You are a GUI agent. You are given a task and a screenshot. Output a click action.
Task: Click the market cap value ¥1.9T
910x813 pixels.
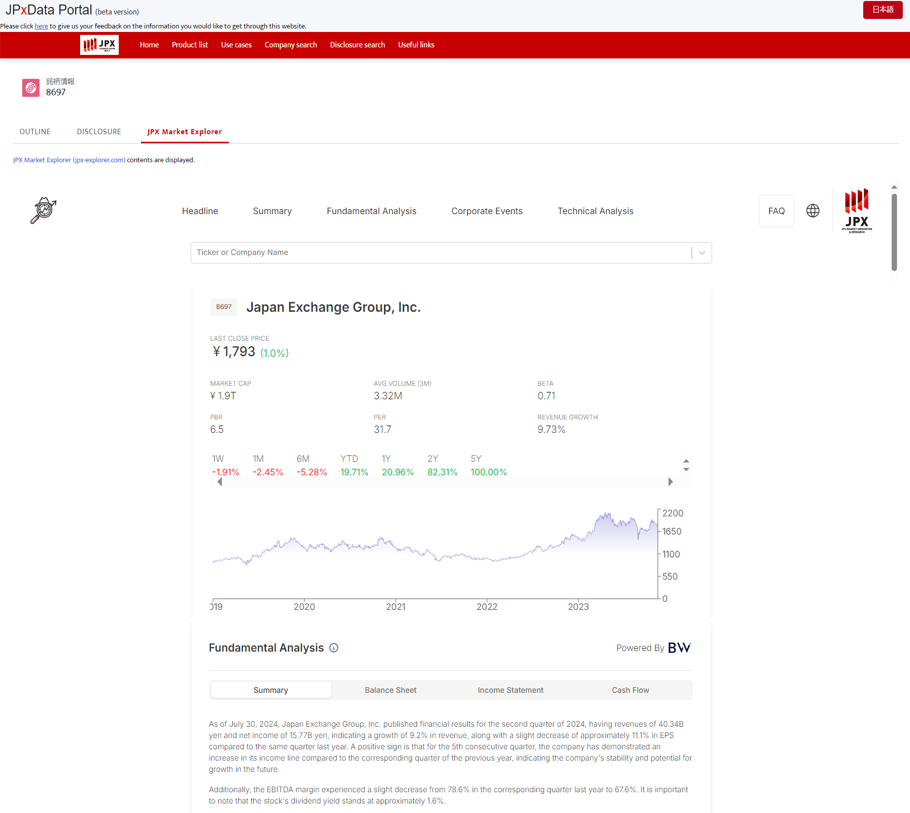pyautogui.click(x=223, y=396)
